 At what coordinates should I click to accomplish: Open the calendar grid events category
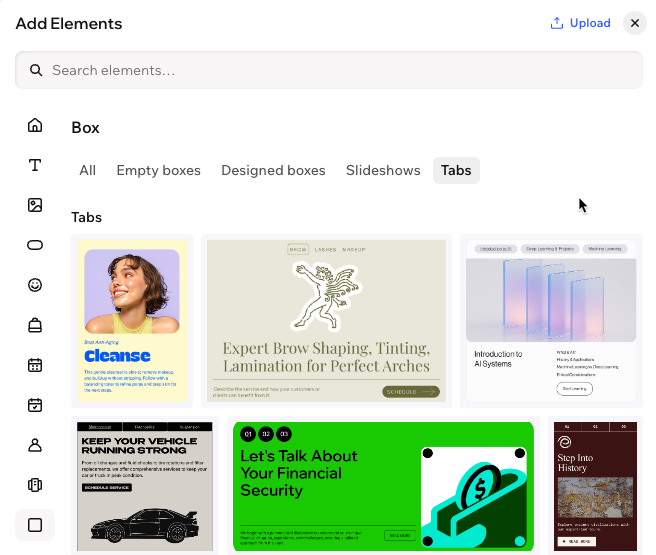(x=35, y=365)
